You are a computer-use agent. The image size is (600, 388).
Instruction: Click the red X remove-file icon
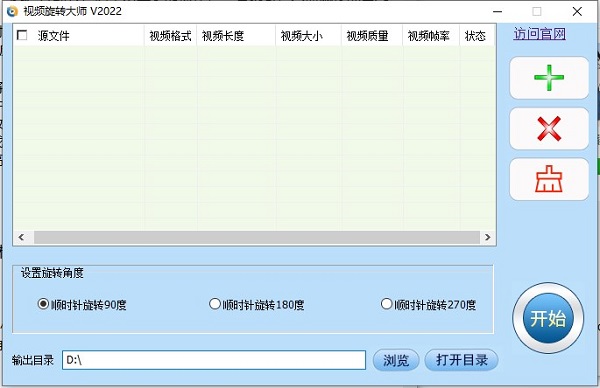549,129
